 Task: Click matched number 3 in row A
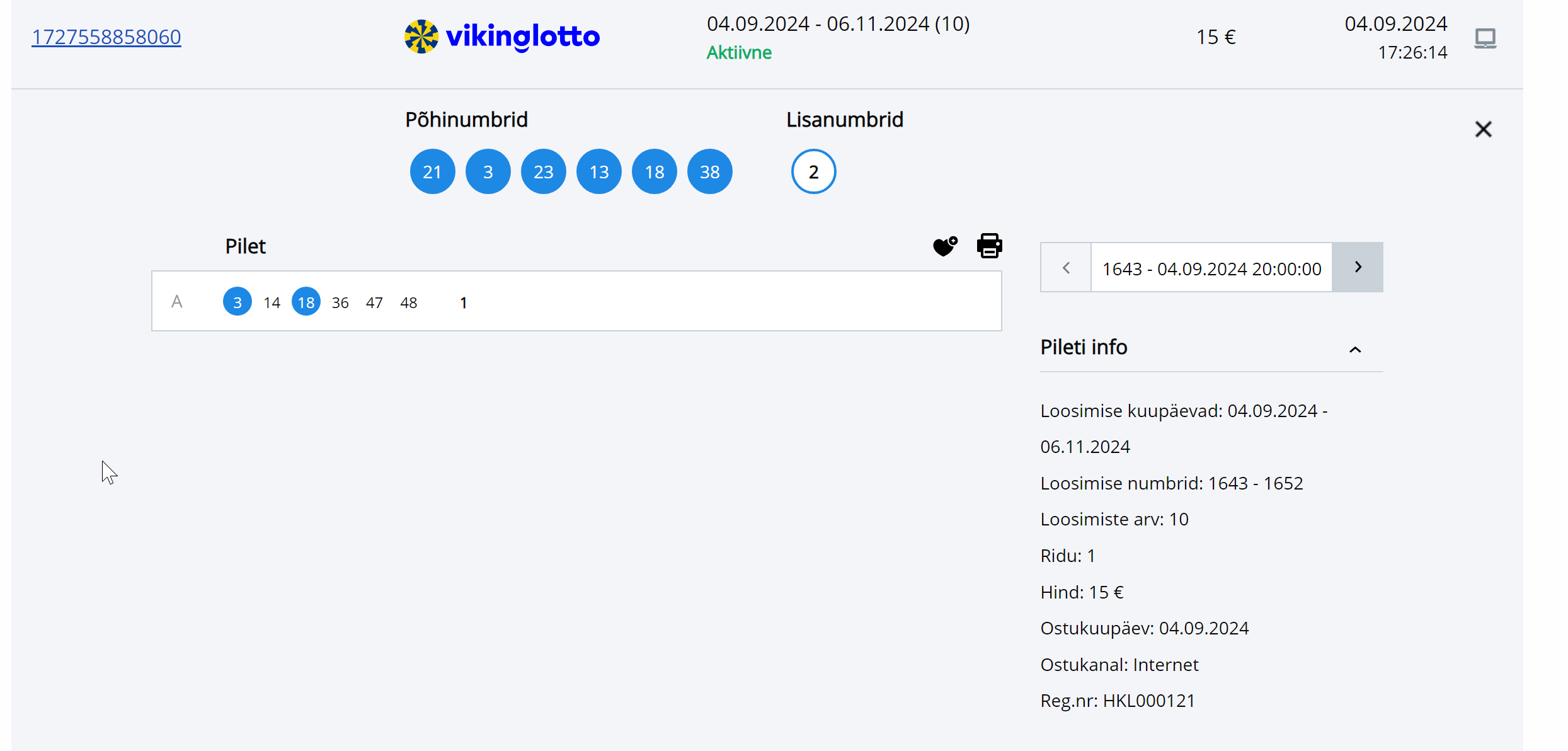point(237,302)
